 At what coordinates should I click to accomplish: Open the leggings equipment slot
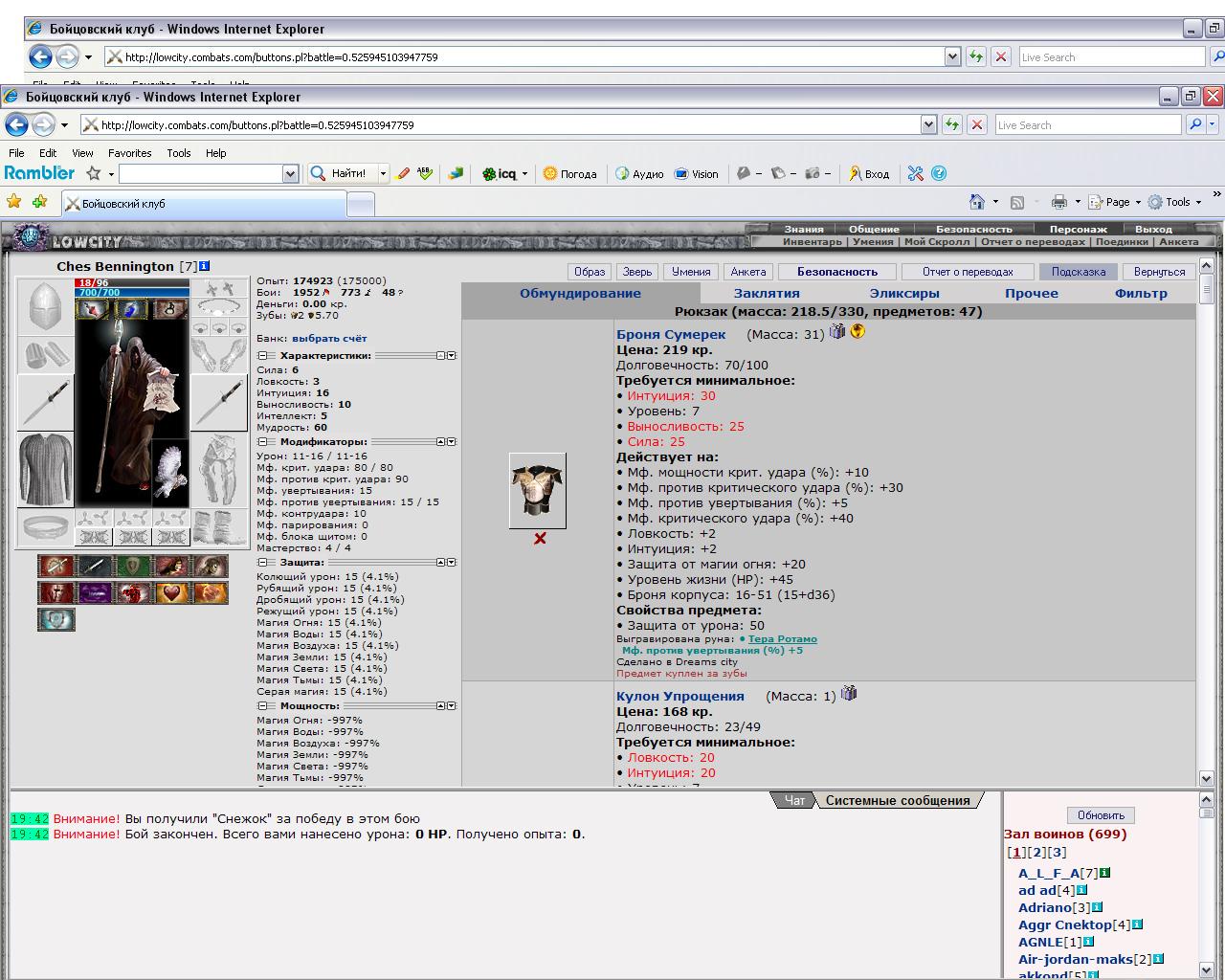[x=219, y=469]
